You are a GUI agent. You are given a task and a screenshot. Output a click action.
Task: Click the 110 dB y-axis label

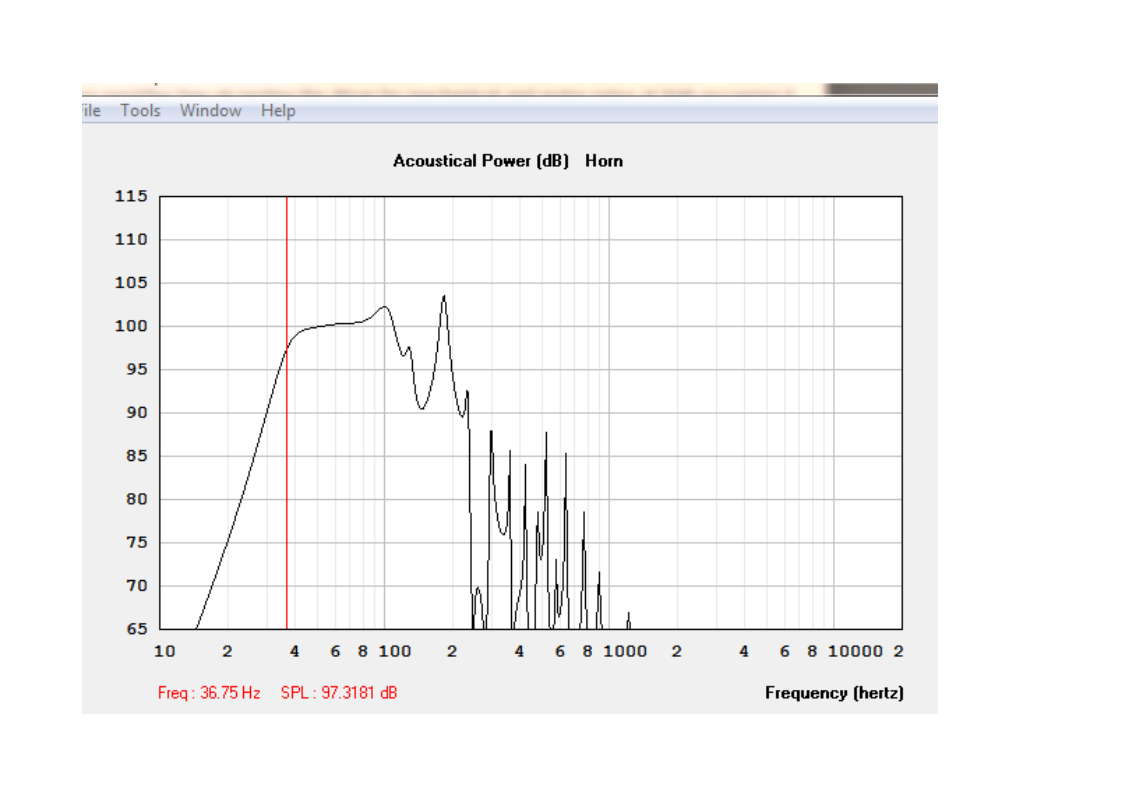coord(131,240)
